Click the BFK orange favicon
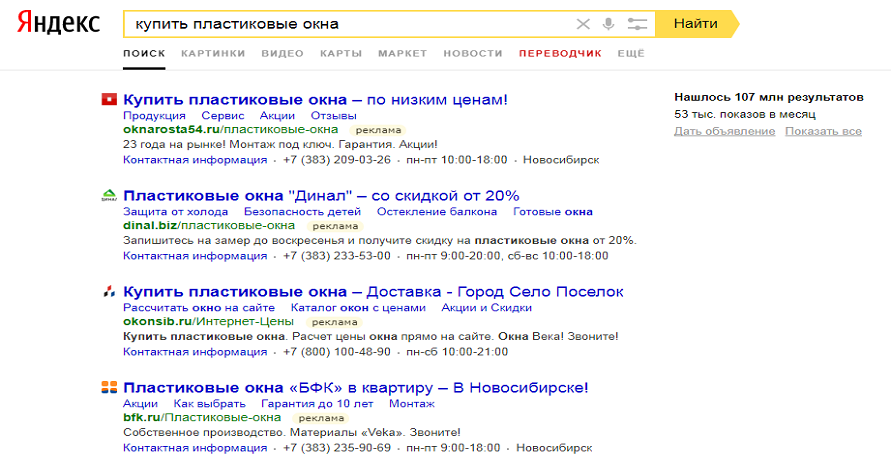891x463 pixels. 109,388
